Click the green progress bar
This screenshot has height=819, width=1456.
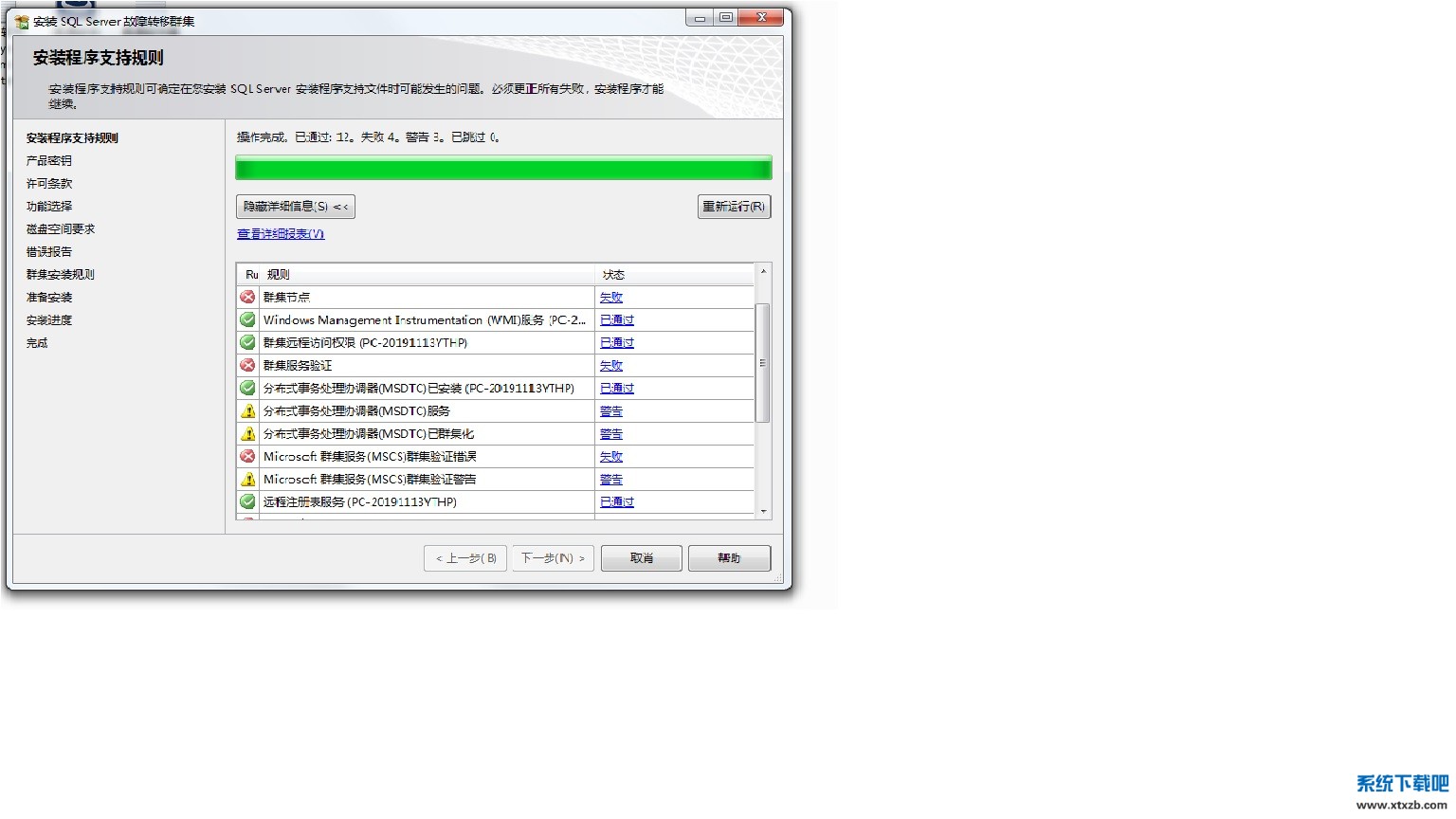point(503,169)
